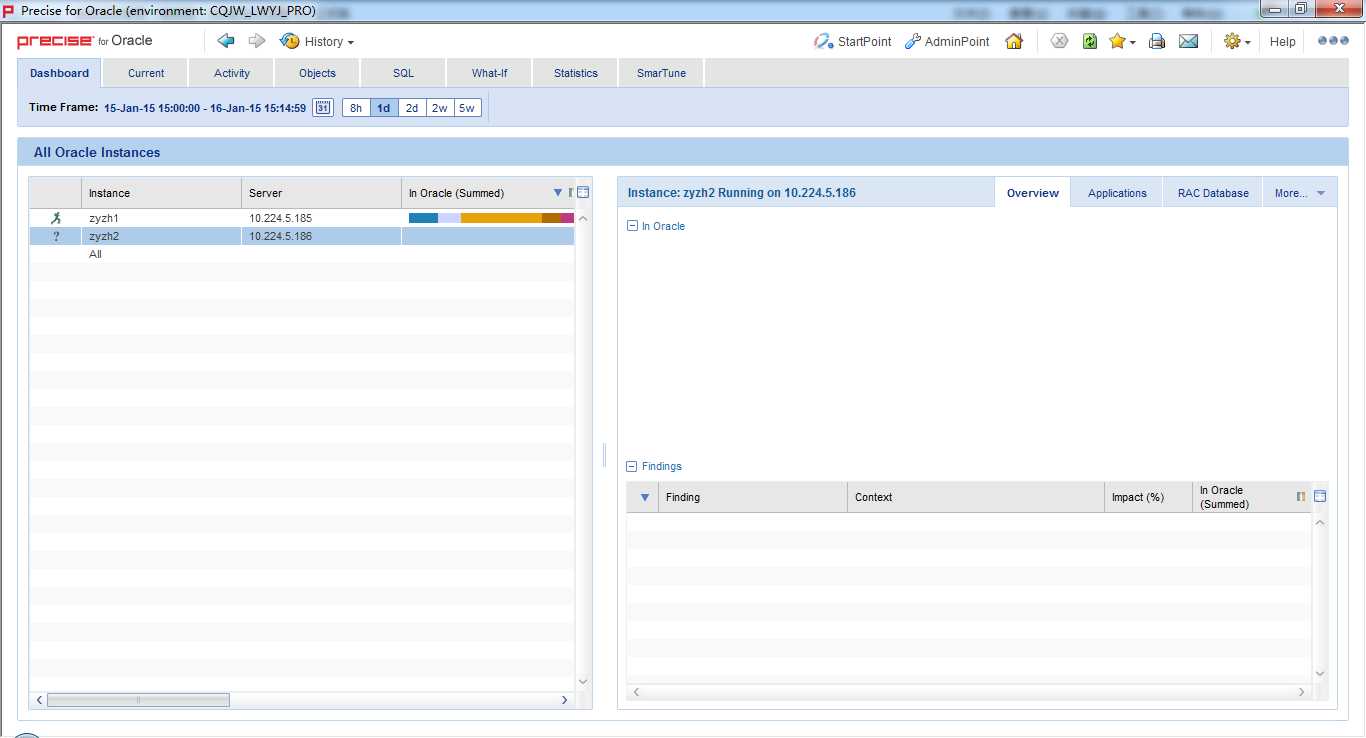
Task: Open In Oracle (Summed) column sort arrow
Action: coord(558,193)
